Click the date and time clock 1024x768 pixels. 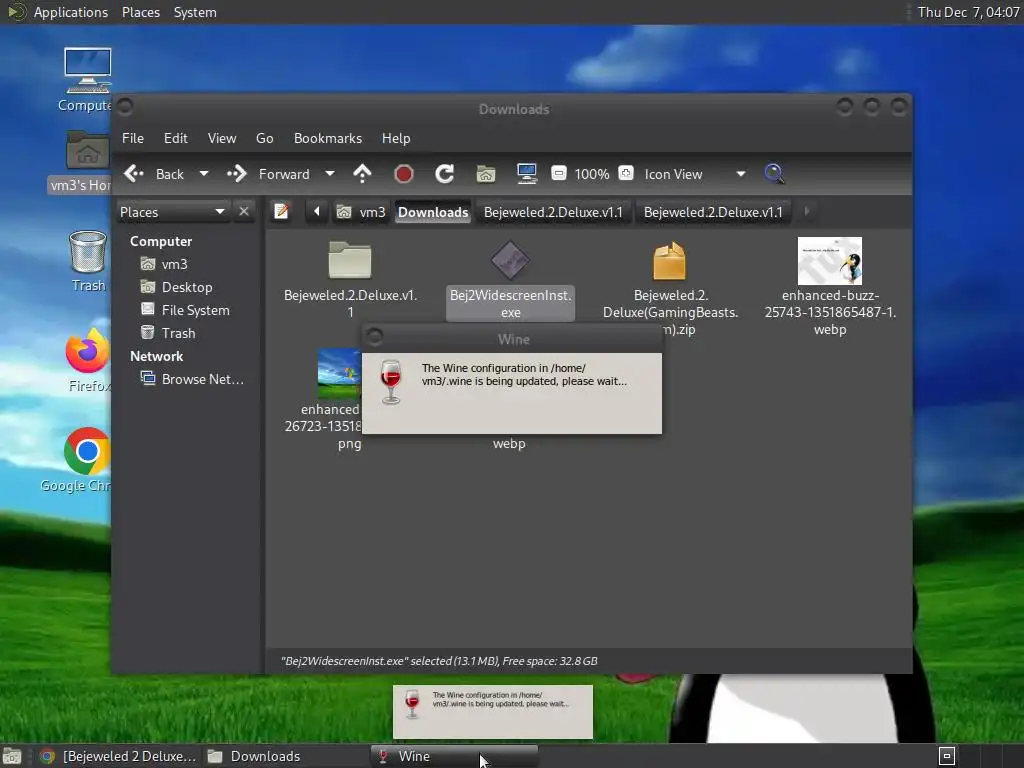pyautogui.click(x=968, y=12)
